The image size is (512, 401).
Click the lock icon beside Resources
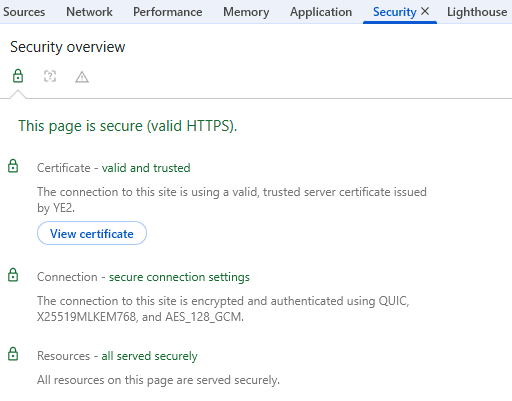[x=13, y=354]
